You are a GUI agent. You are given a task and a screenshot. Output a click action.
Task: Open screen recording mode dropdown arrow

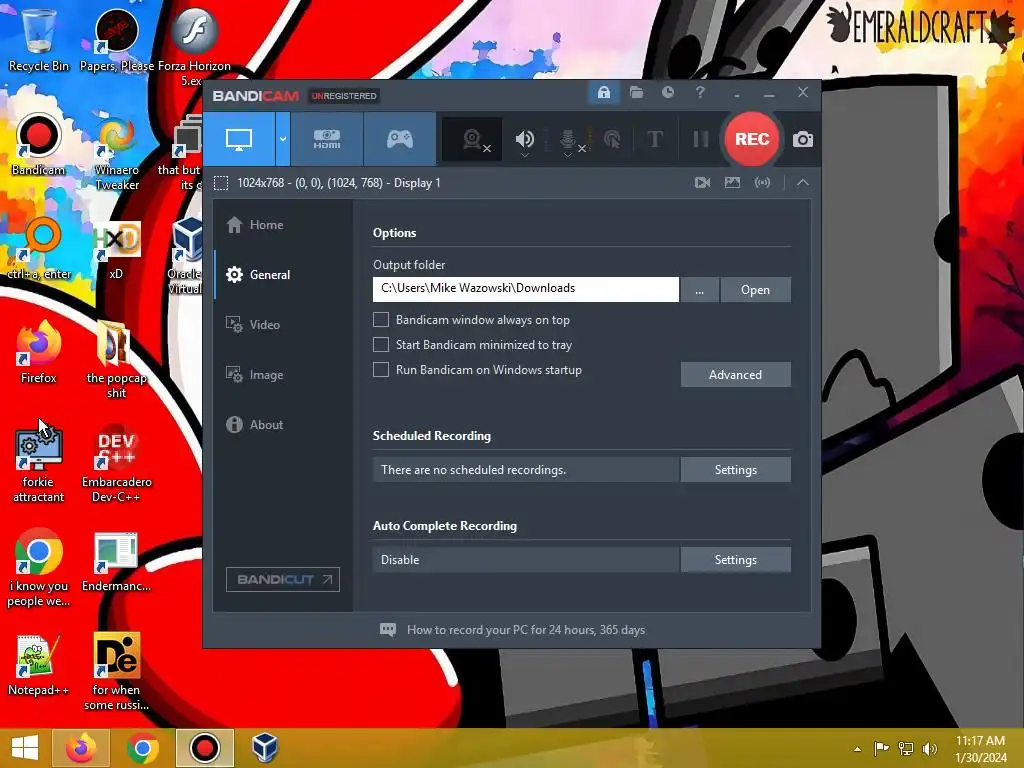coord(283,139)
